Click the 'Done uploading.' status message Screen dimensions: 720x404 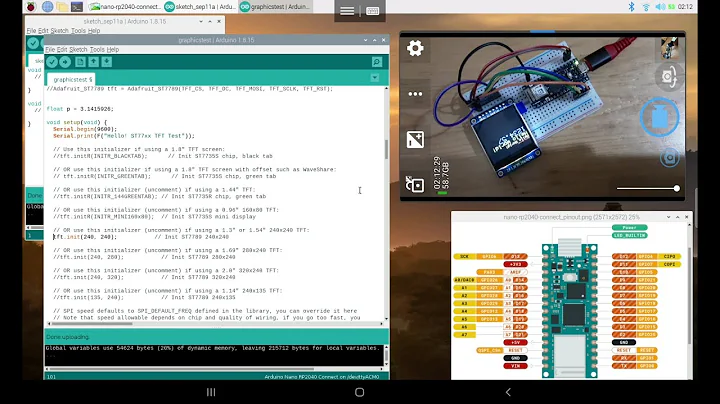pyautogui.click(x=68, y=337)
